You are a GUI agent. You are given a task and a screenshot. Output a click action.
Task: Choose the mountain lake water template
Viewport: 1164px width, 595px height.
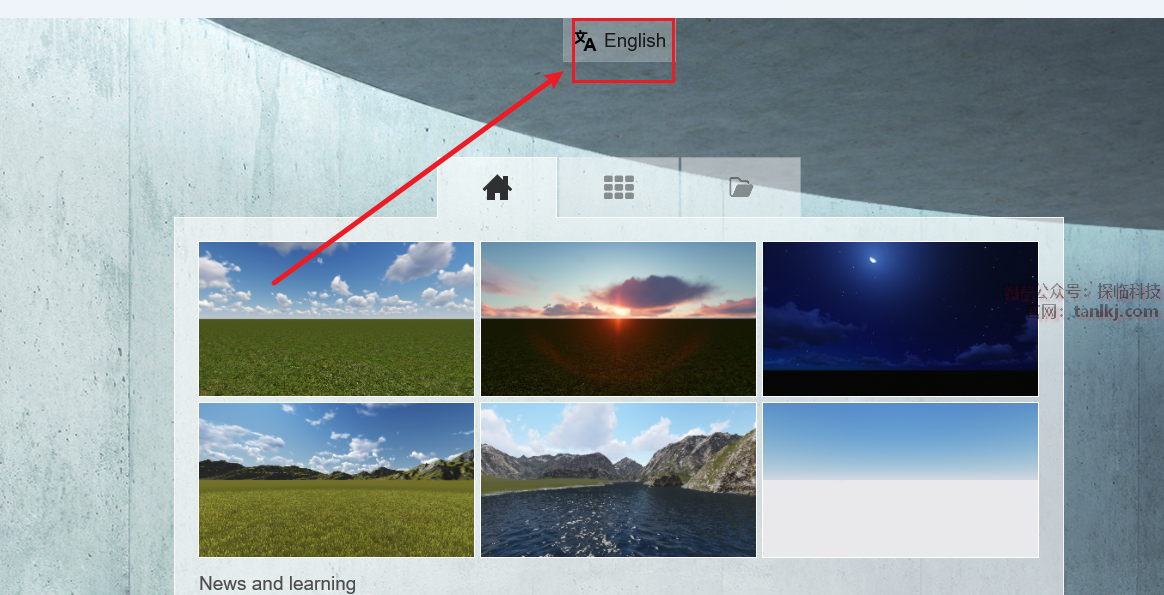click(618, 480)
